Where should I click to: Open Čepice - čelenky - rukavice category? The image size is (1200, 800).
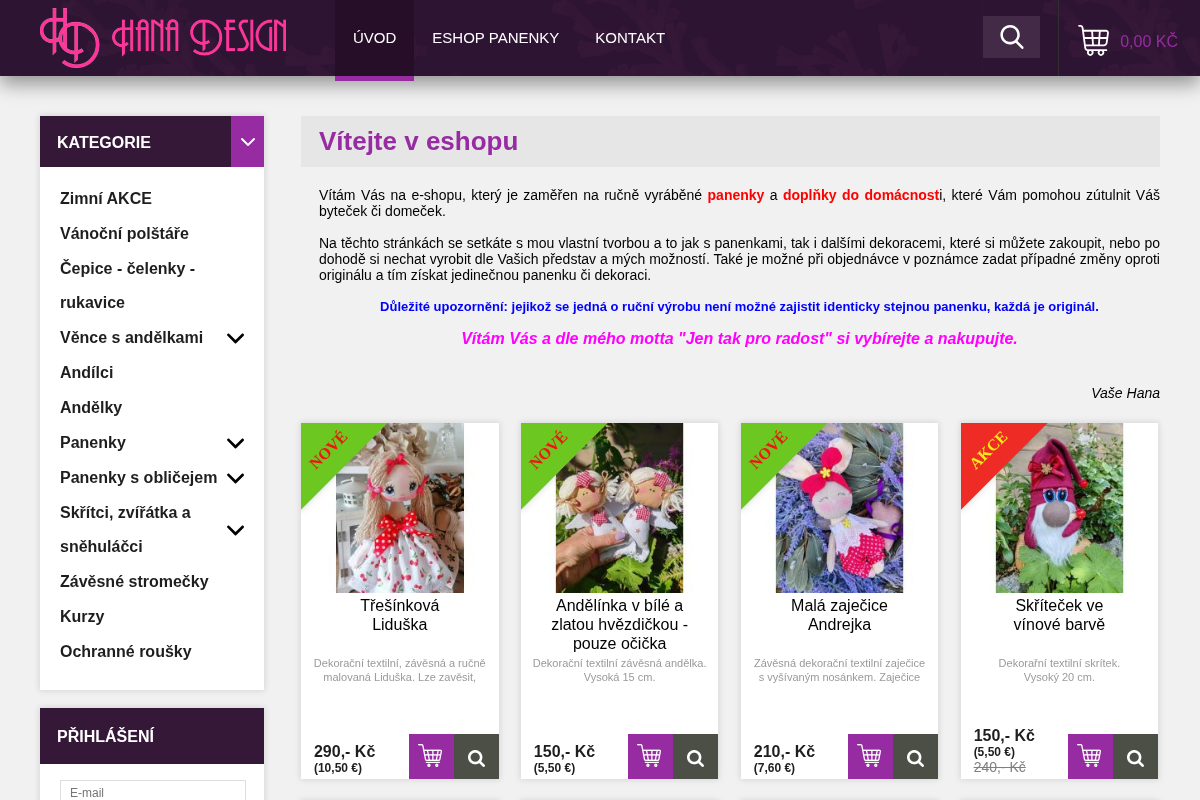point(127,285)
